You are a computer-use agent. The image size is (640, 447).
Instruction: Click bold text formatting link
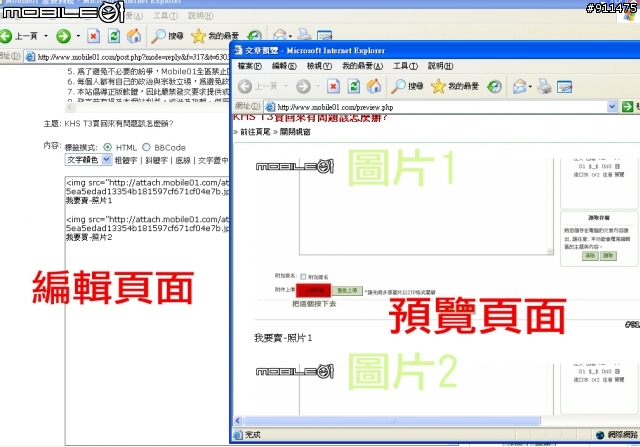tap(126, 160)
